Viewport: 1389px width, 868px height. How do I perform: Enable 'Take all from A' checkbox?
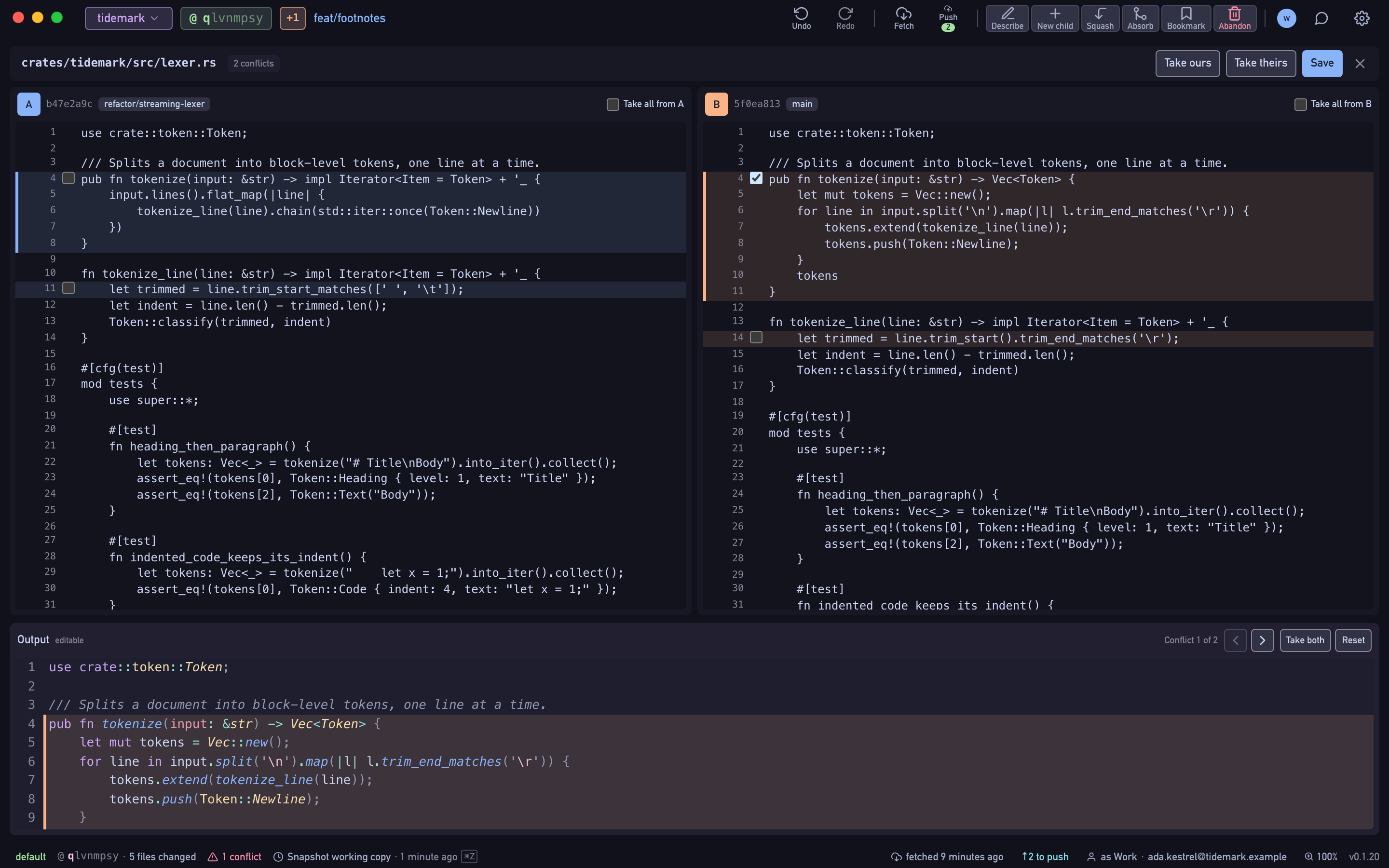click(x=613, y=105)
